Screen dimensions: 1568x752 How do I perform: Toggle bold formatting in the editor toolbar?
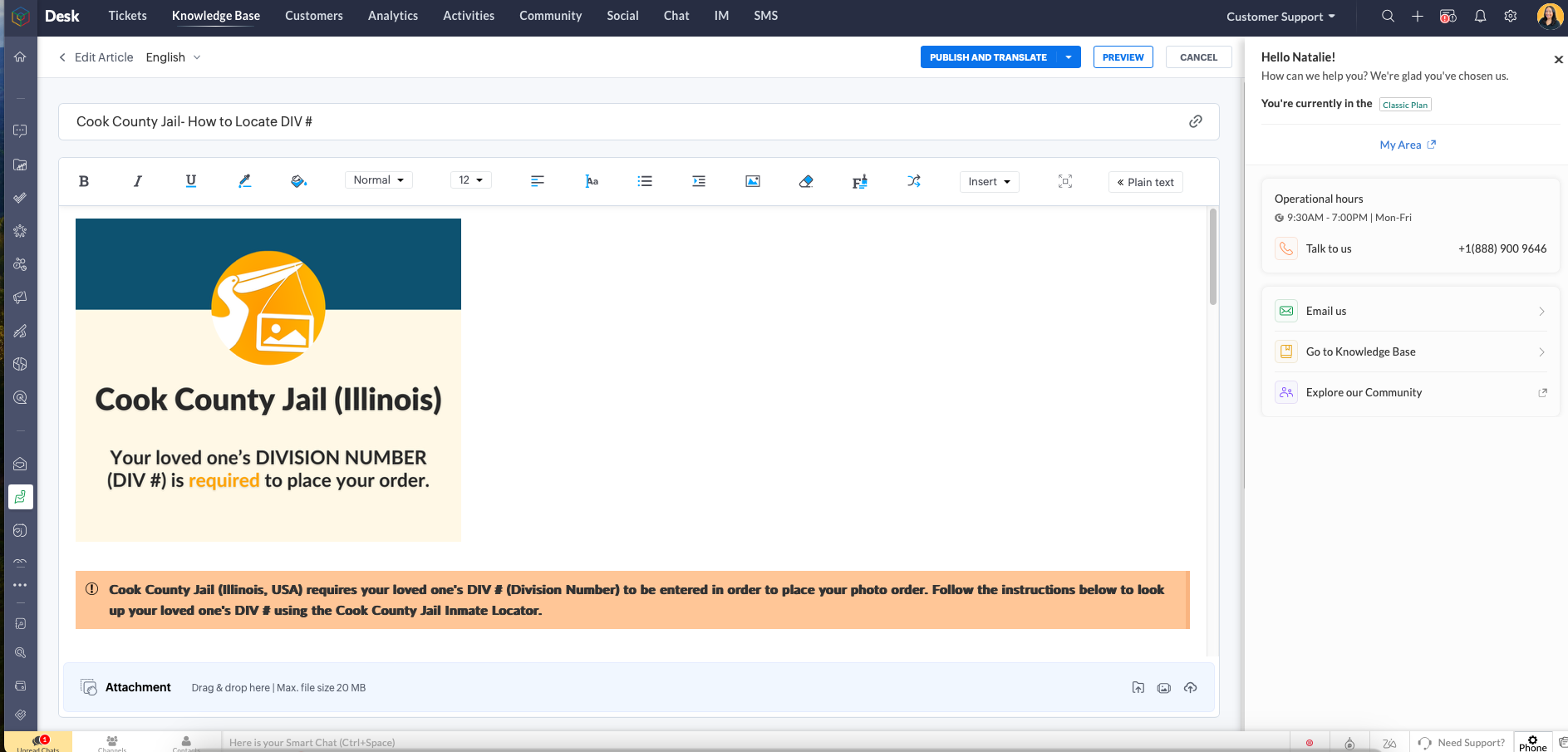(x=84, y=181)
